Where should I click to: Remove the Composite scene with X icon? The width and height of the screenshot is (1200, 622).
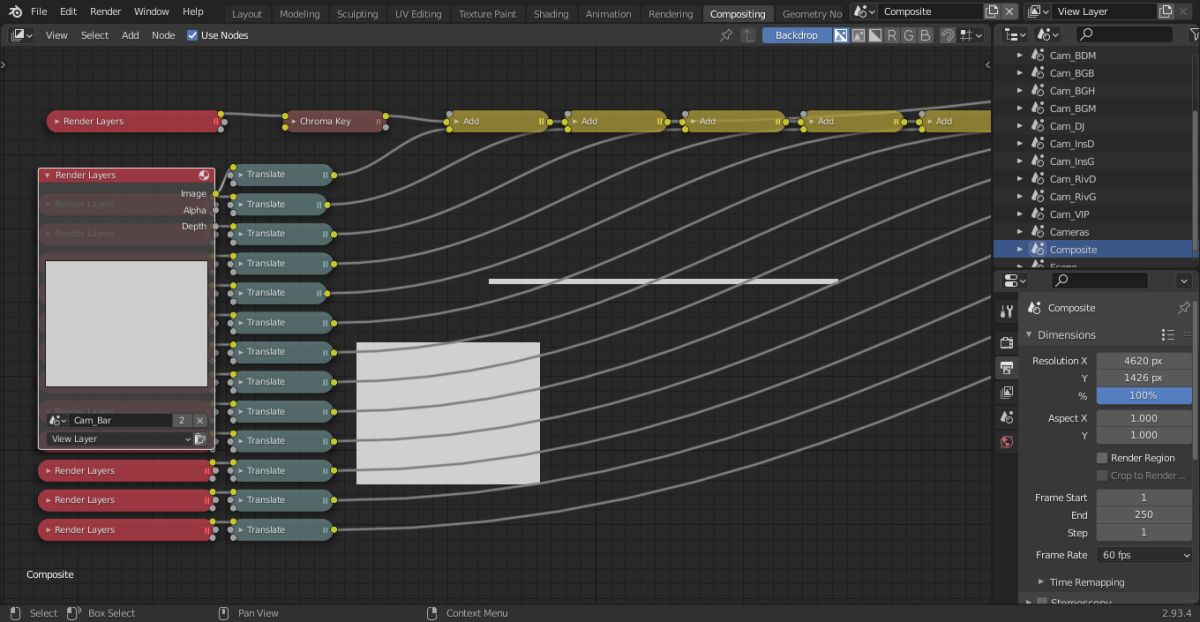click(1011, 12)
